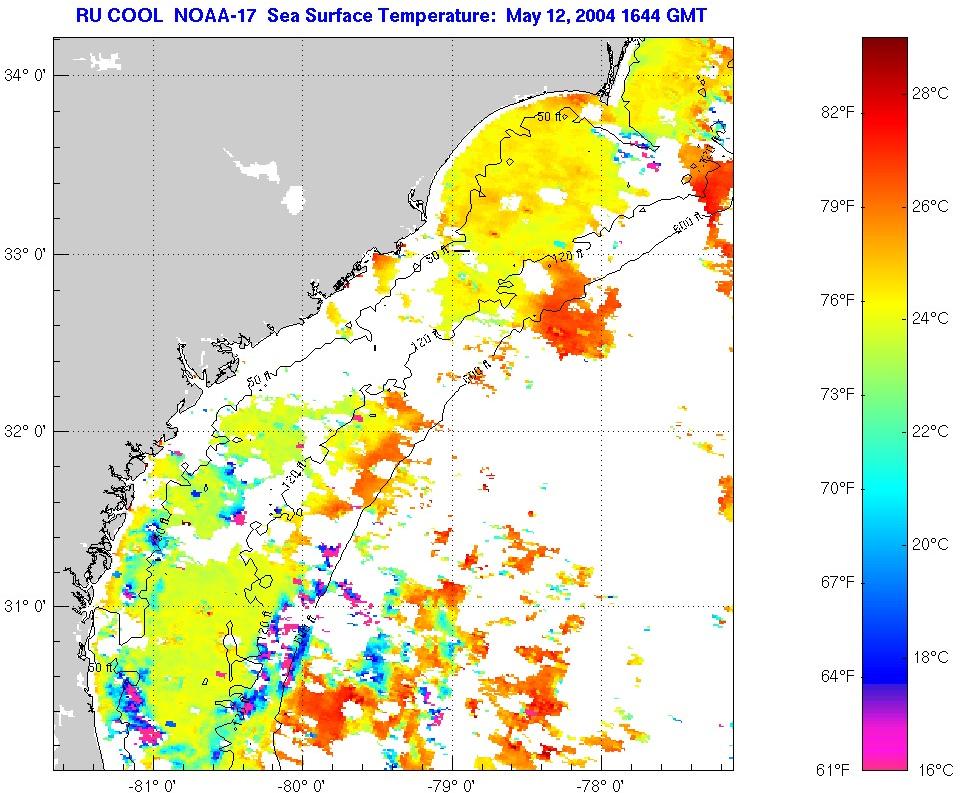Click the 76°F colorbar label
The width and height of the screenshot is (960, 793).
[838, 301]
